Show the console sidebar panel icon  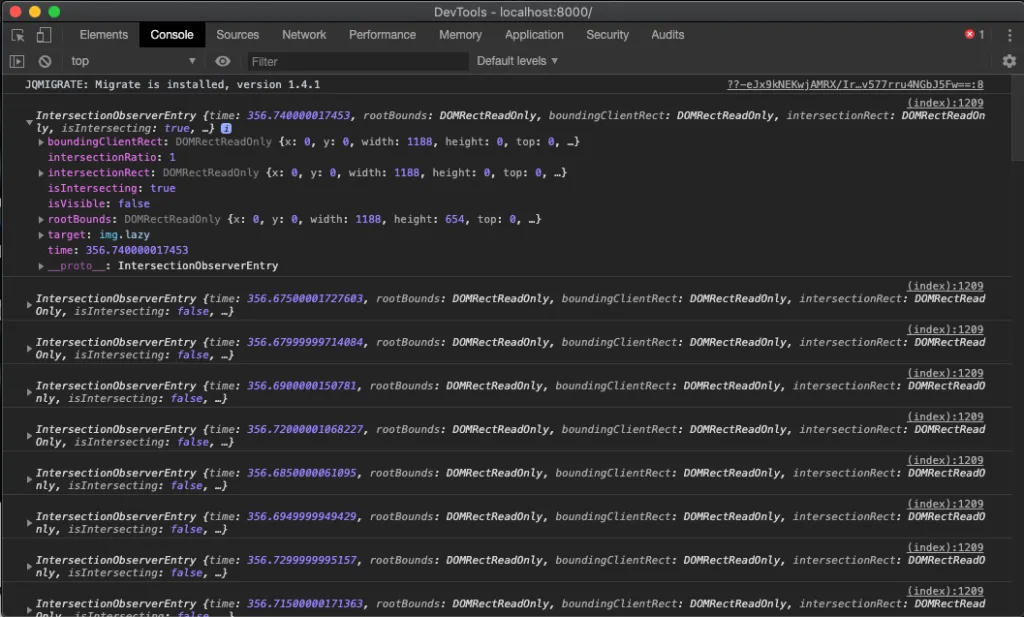(17, 61)
